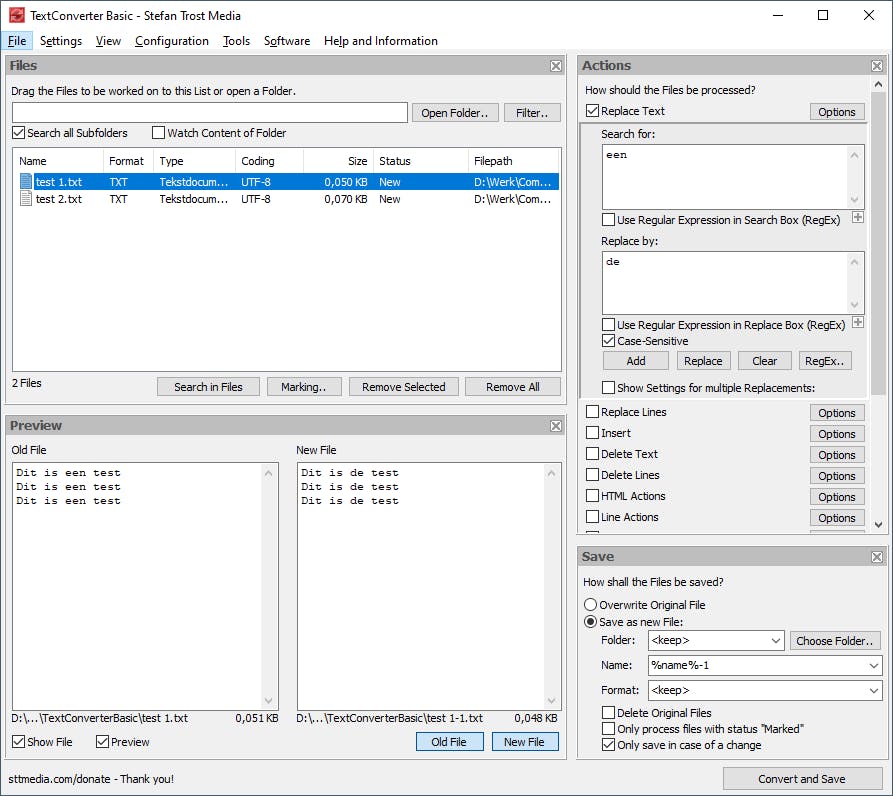Check the Insert action
Image resolution: width=893 pixels, height=796 pixels.
point(592,433)
